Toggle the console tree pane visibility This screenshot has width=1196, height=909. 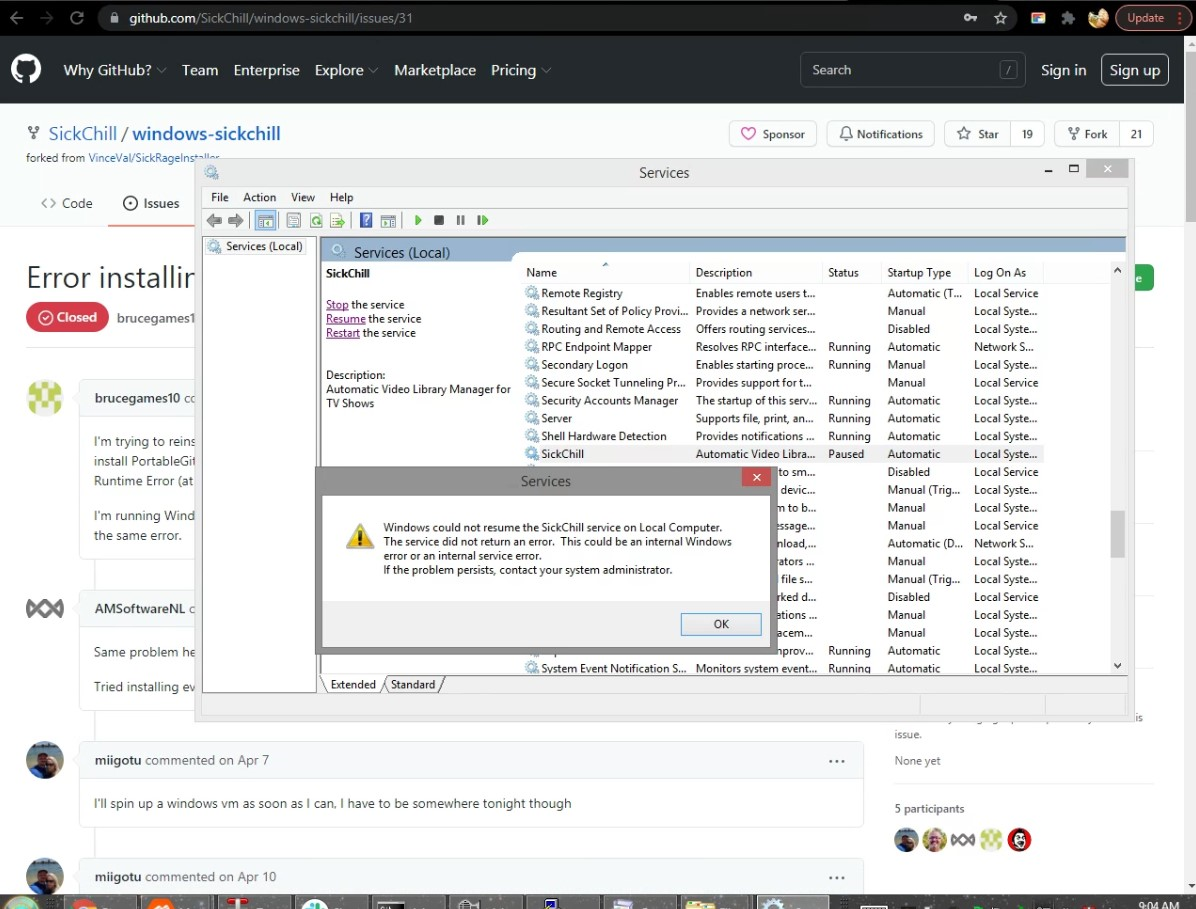tap(265, 220)
